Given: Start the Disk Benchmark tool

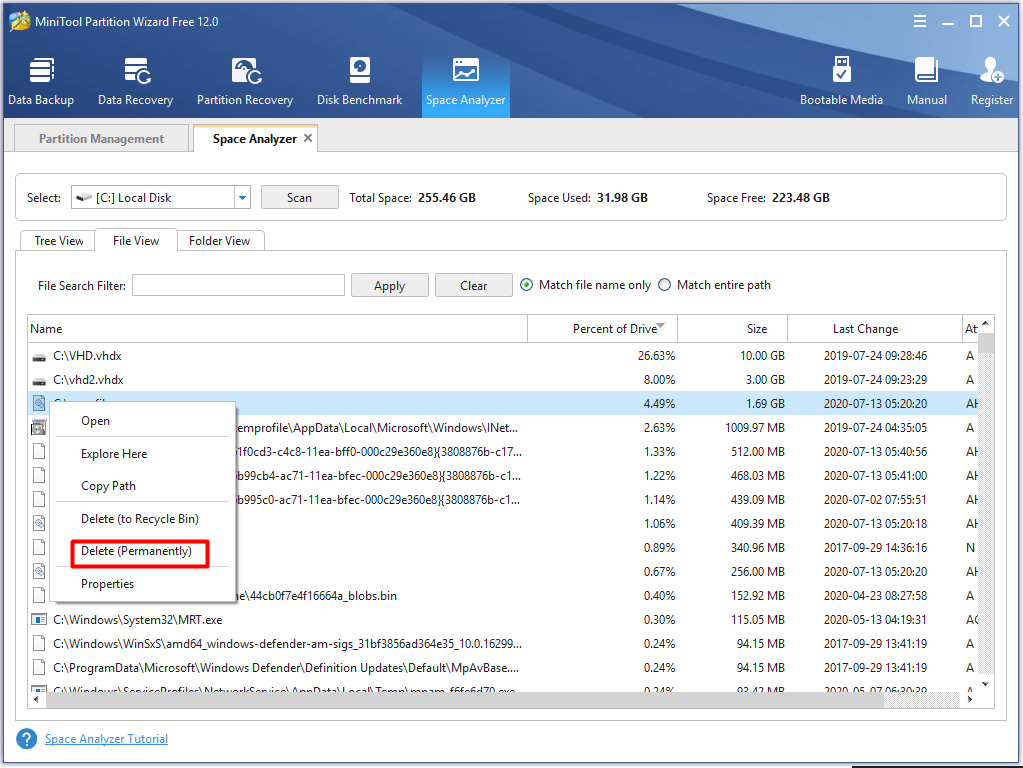Looking at the screenshot, I should click(359, 82).
